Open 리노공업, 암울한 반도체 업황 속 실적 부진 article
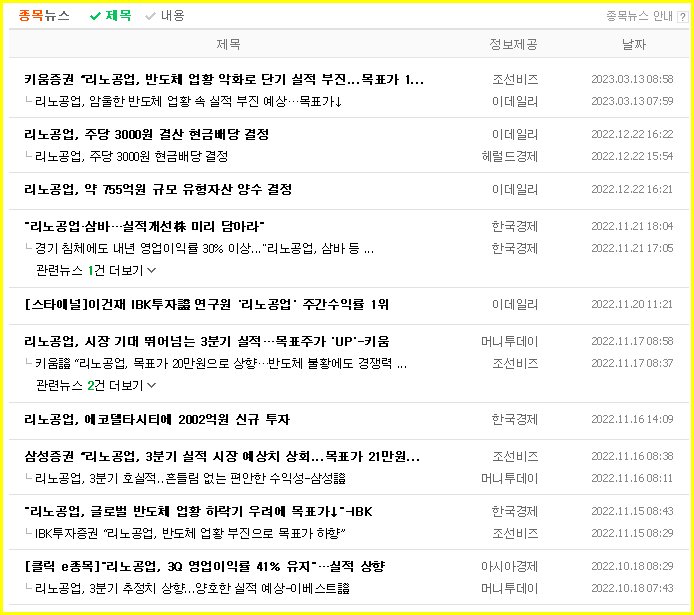 tap(188, 102)
